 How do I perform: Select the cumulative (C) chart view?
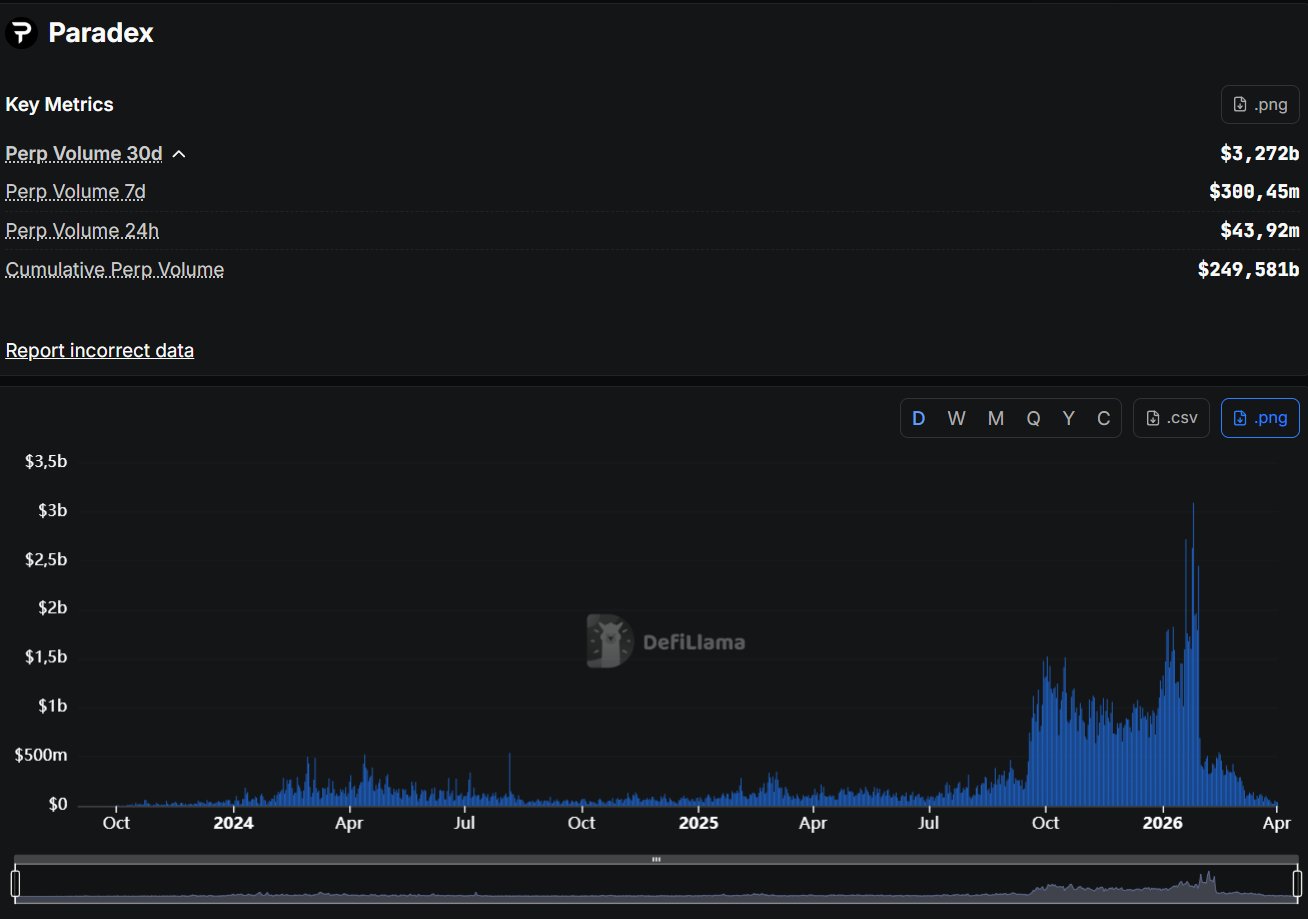pyautogui.click(x=1103, y=418)
